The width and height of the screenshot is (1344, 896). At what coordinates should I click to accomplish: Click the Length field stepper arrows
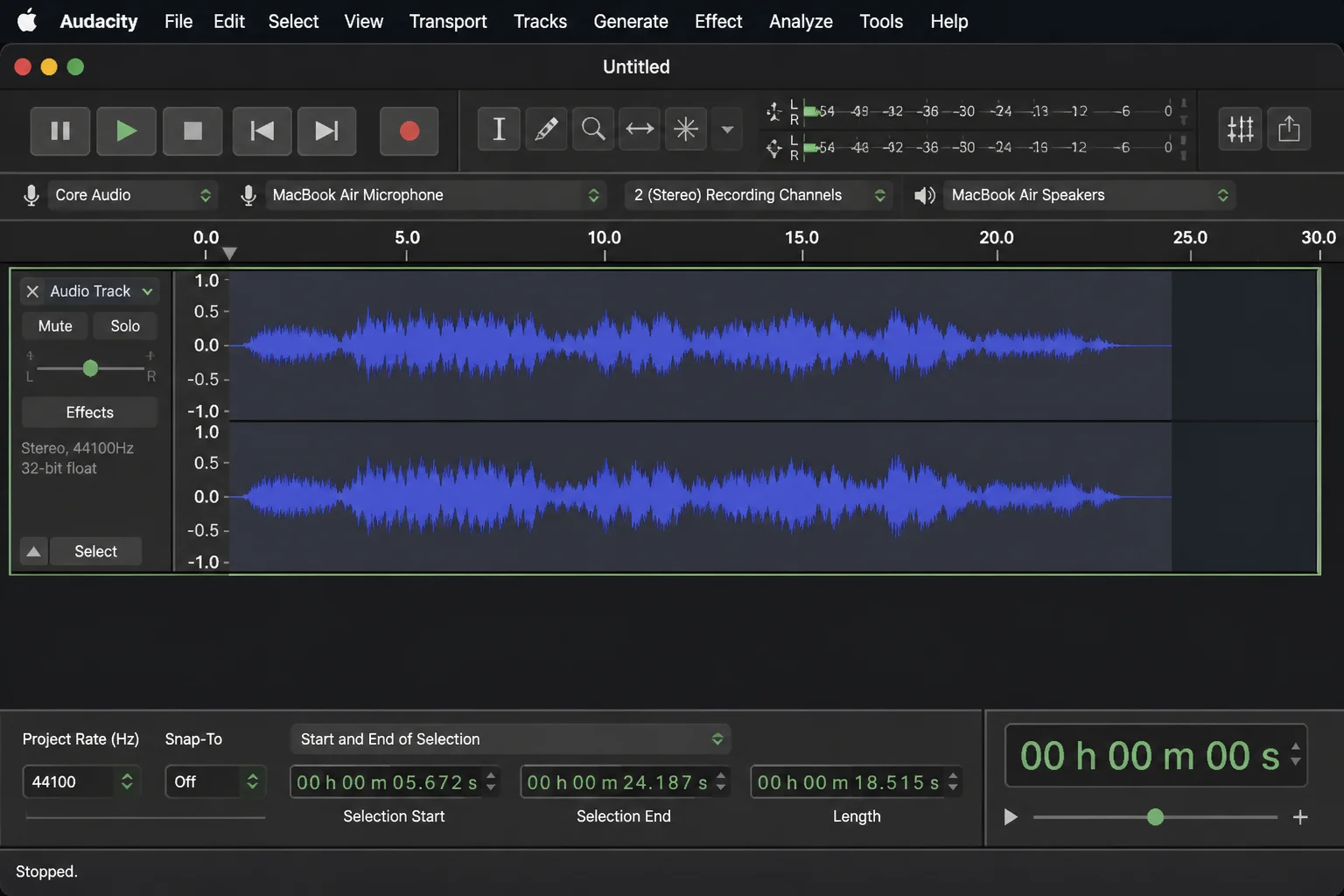pos(953,781)
